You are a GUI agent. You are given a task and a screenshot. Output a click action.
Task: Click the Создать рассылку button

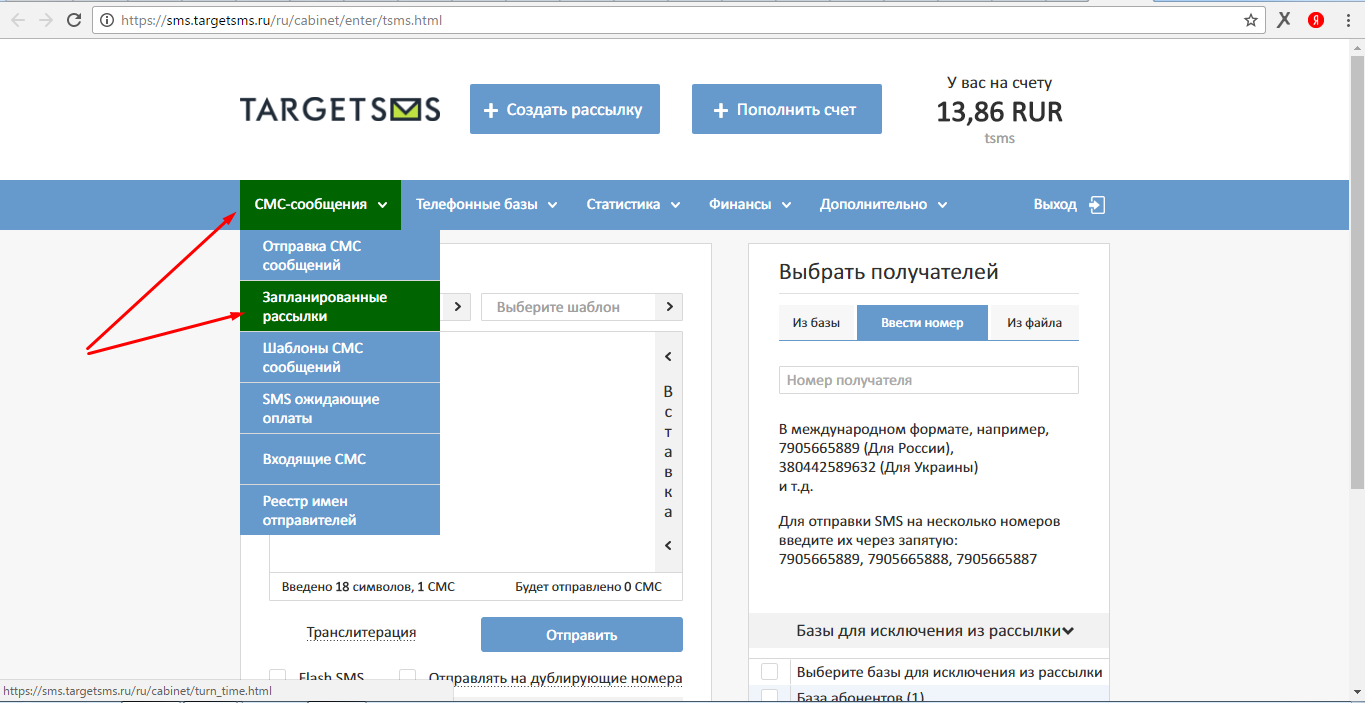[565, 109]
